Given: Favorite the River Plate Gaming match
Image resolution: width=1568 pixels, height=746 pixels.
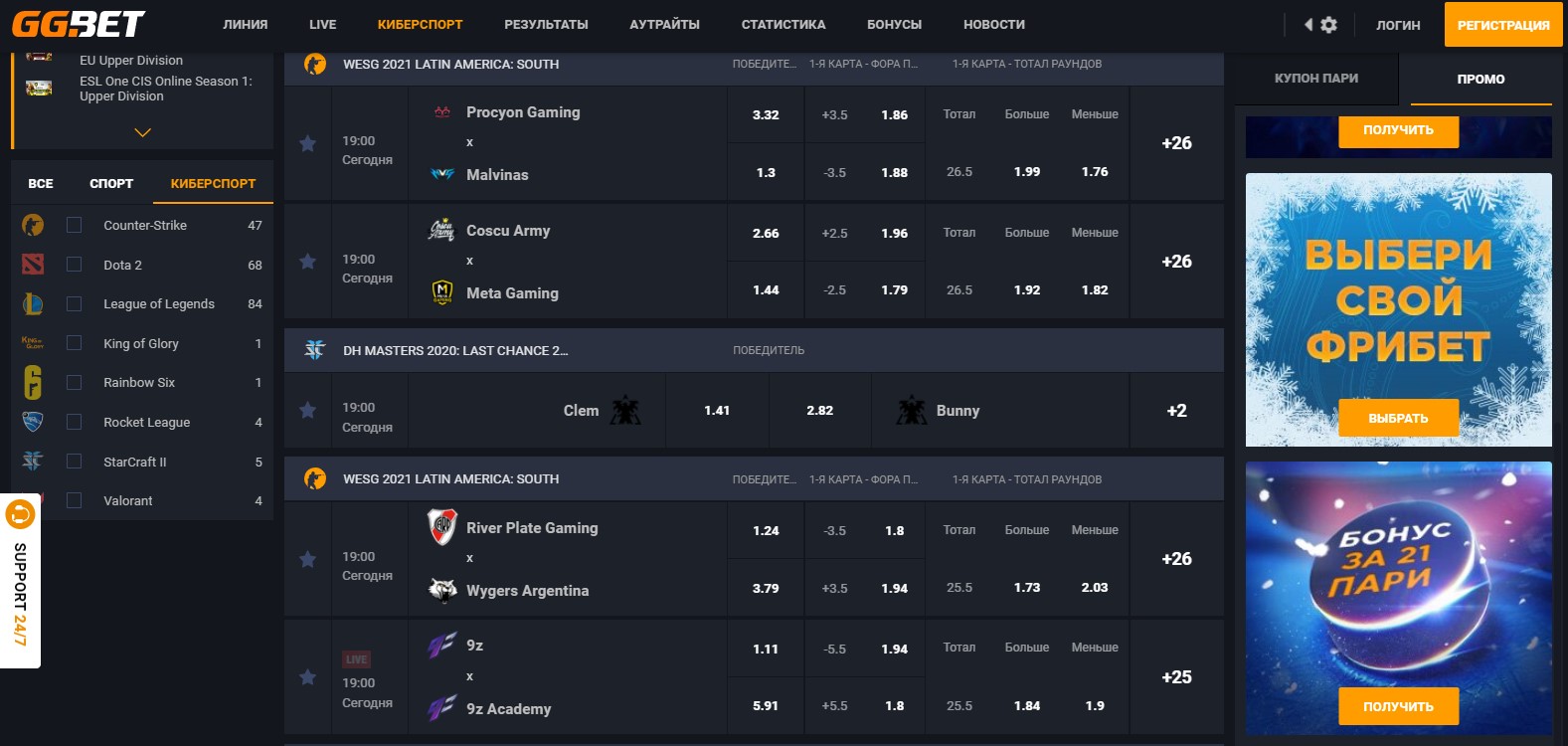Looking at the screenshot, I should (x=308, y=560).
